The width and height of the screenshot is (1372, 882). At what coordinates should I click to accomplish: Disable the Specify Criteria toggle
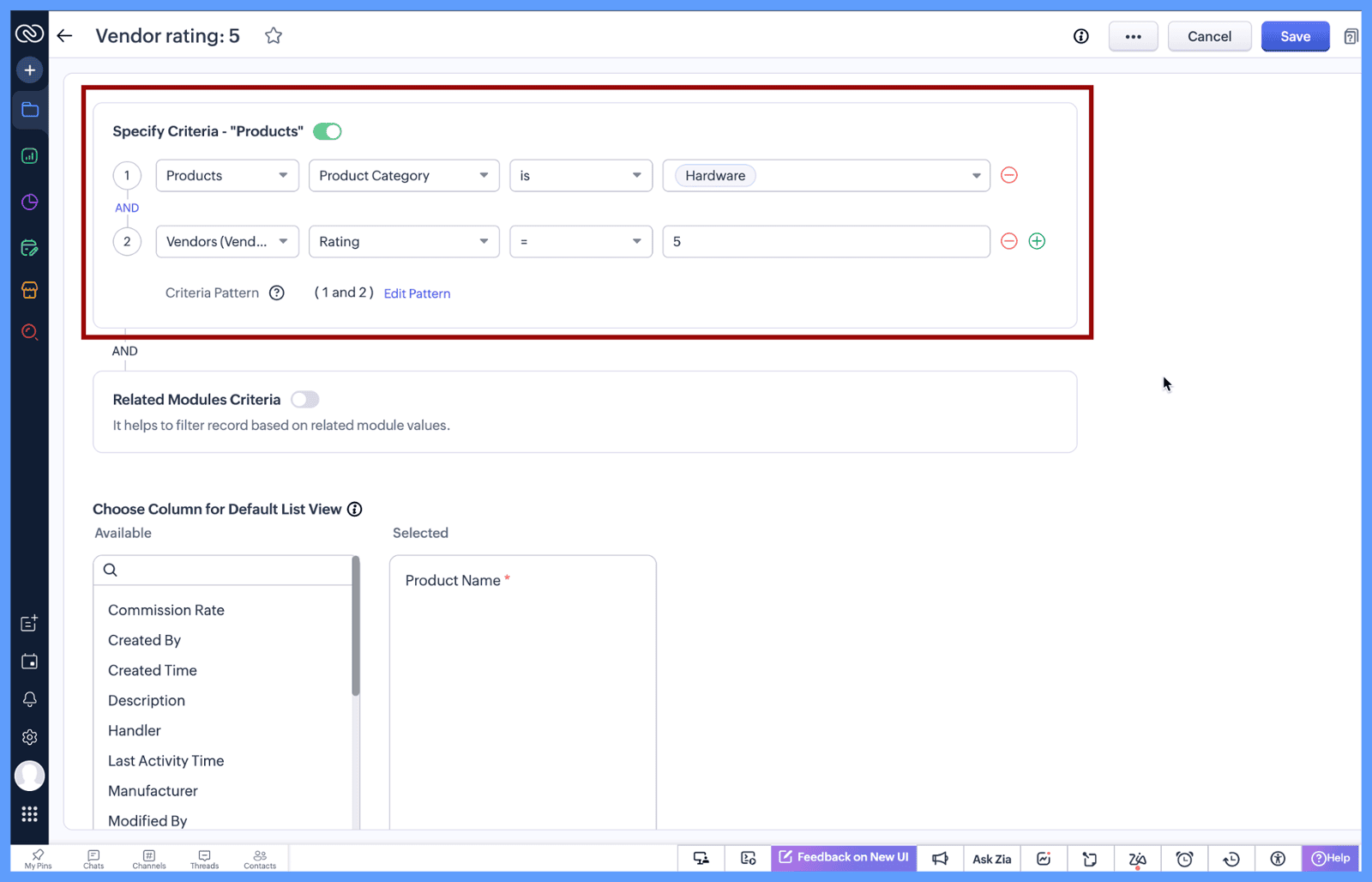click(327, 131)
